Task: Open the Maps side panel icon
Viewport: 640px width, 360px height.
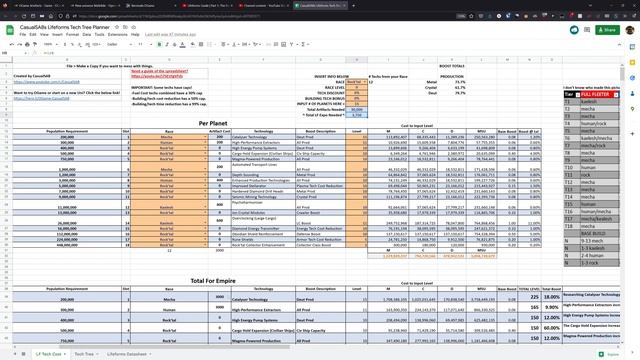Action: pos(632,109)
